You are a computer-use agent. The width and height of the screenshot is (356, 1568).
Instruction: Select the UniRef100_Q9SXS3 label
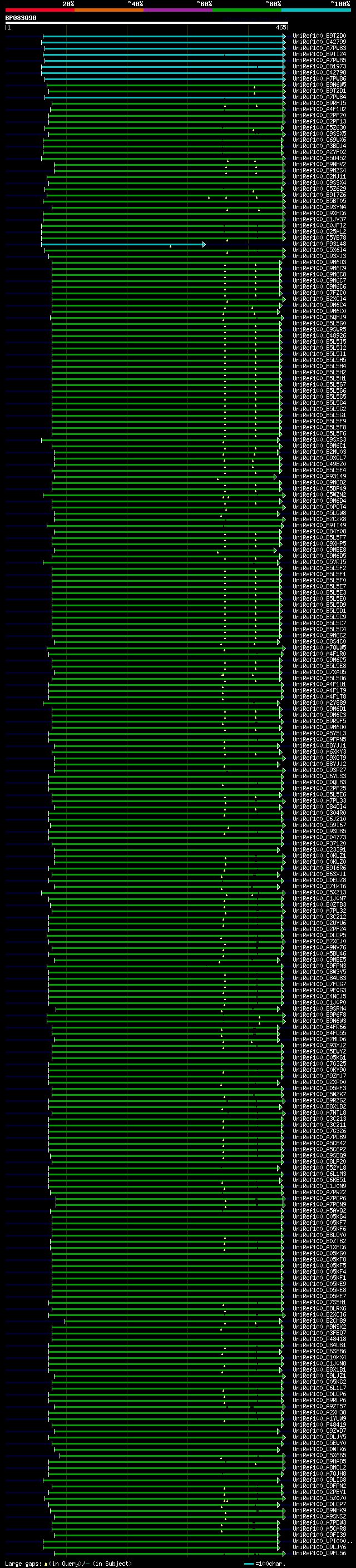319,439
